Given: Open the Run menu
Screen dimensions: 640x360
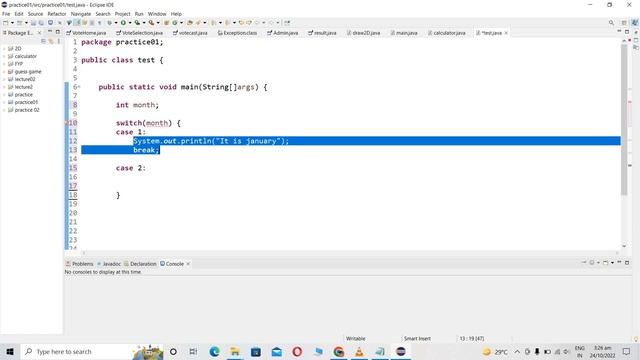Looking at the screenshot, I should [139, 14].
